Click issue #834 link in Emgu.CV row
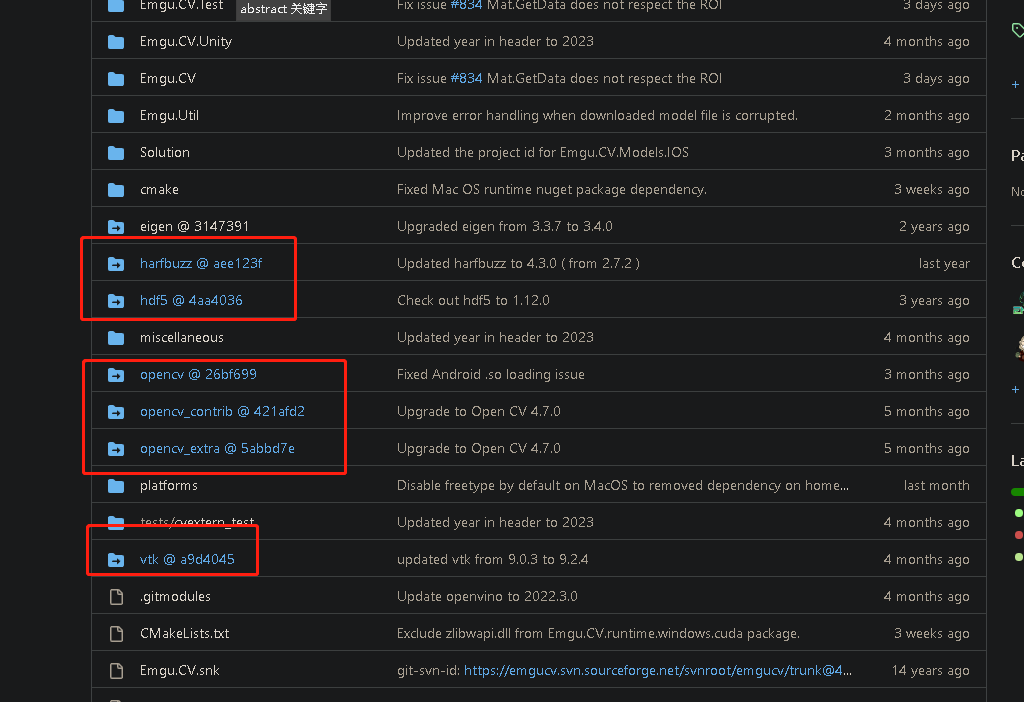 [x=466, y=78]
